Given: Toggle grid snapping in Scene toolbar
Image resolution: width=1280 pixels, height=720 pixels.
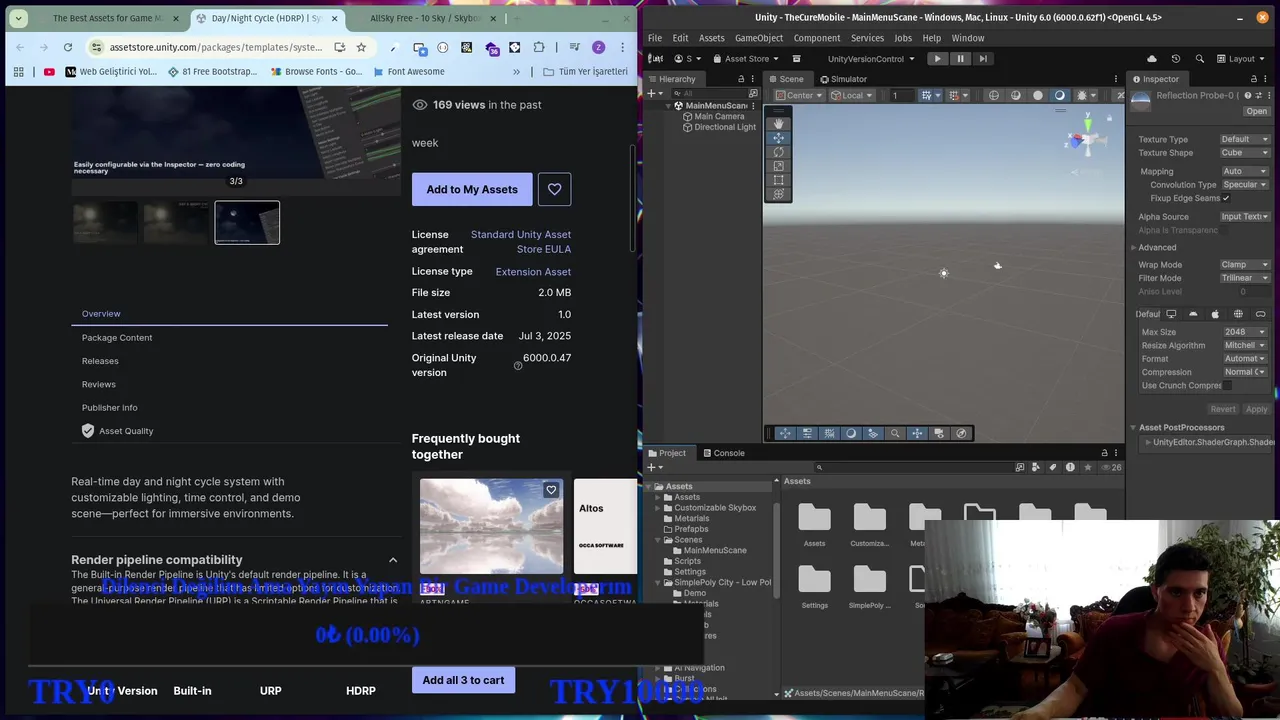Looking at the screenshot, I should pos(953,95).
